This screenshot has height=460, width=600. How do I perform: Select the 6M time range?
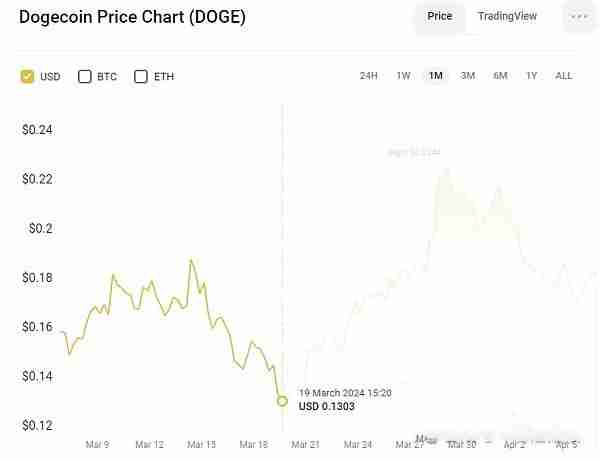point(500,76)
